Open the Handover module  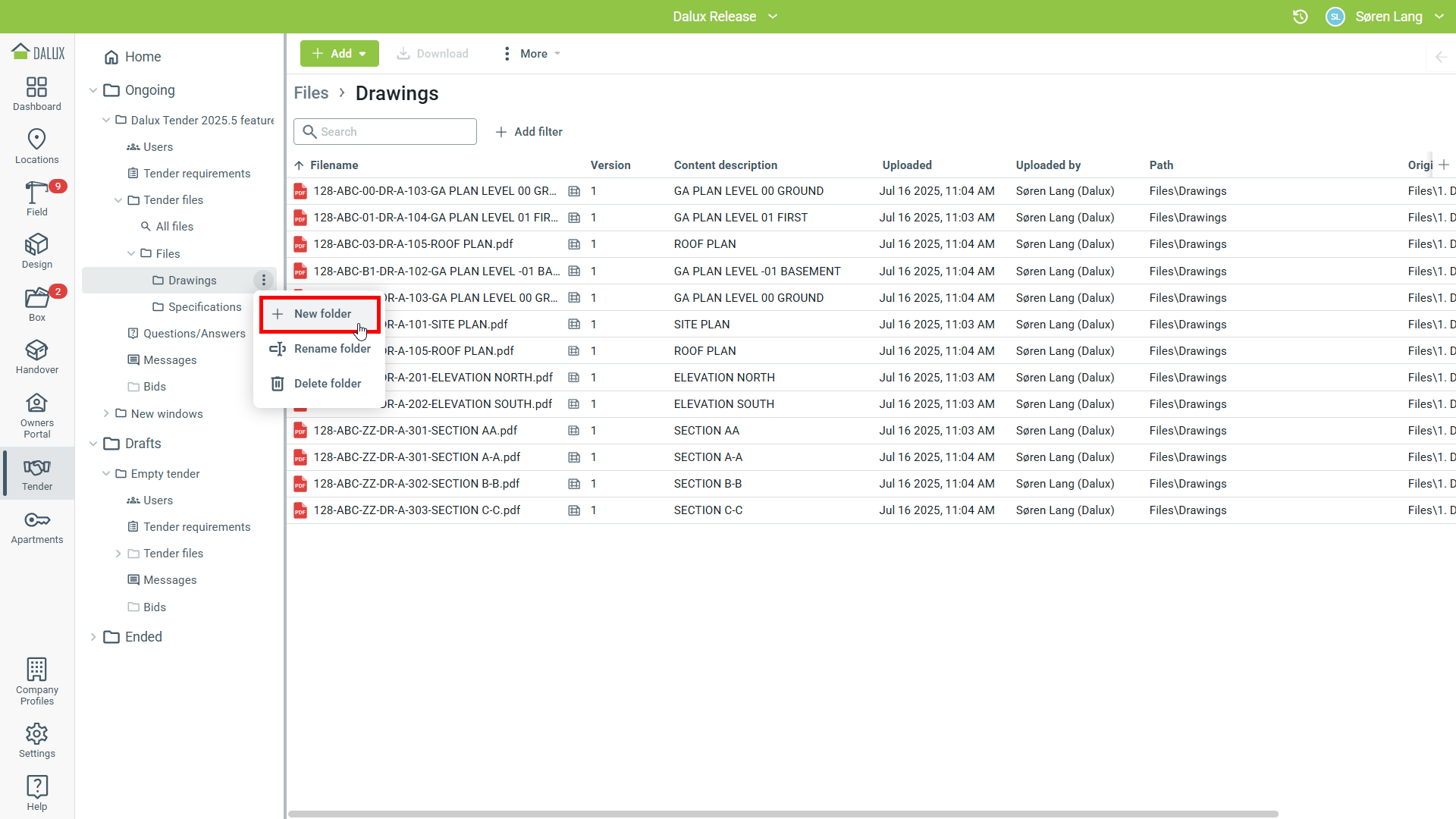tap(36, 356)
